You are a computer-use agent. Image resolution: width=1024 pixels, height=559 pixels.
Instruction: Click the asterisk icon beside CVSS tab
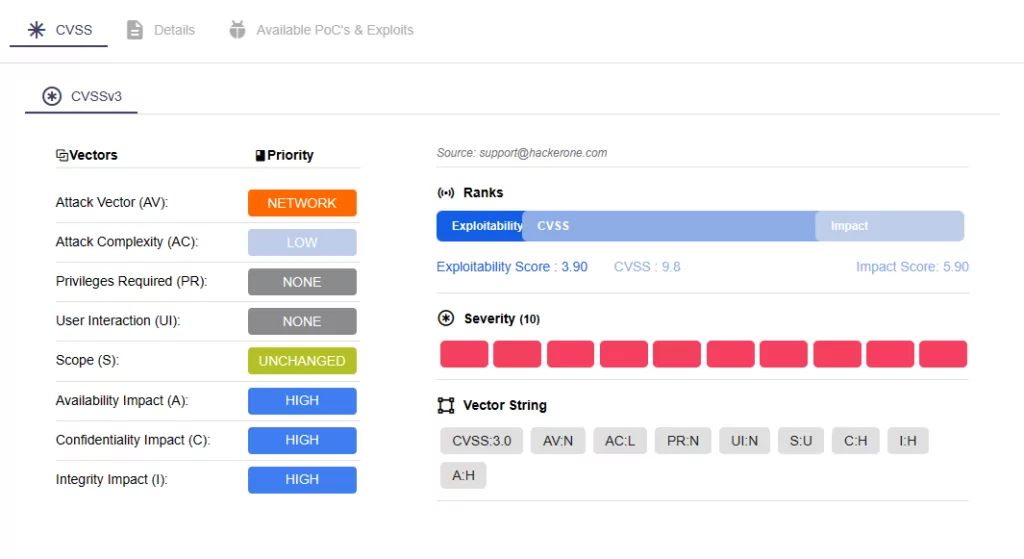coord(37,30)
